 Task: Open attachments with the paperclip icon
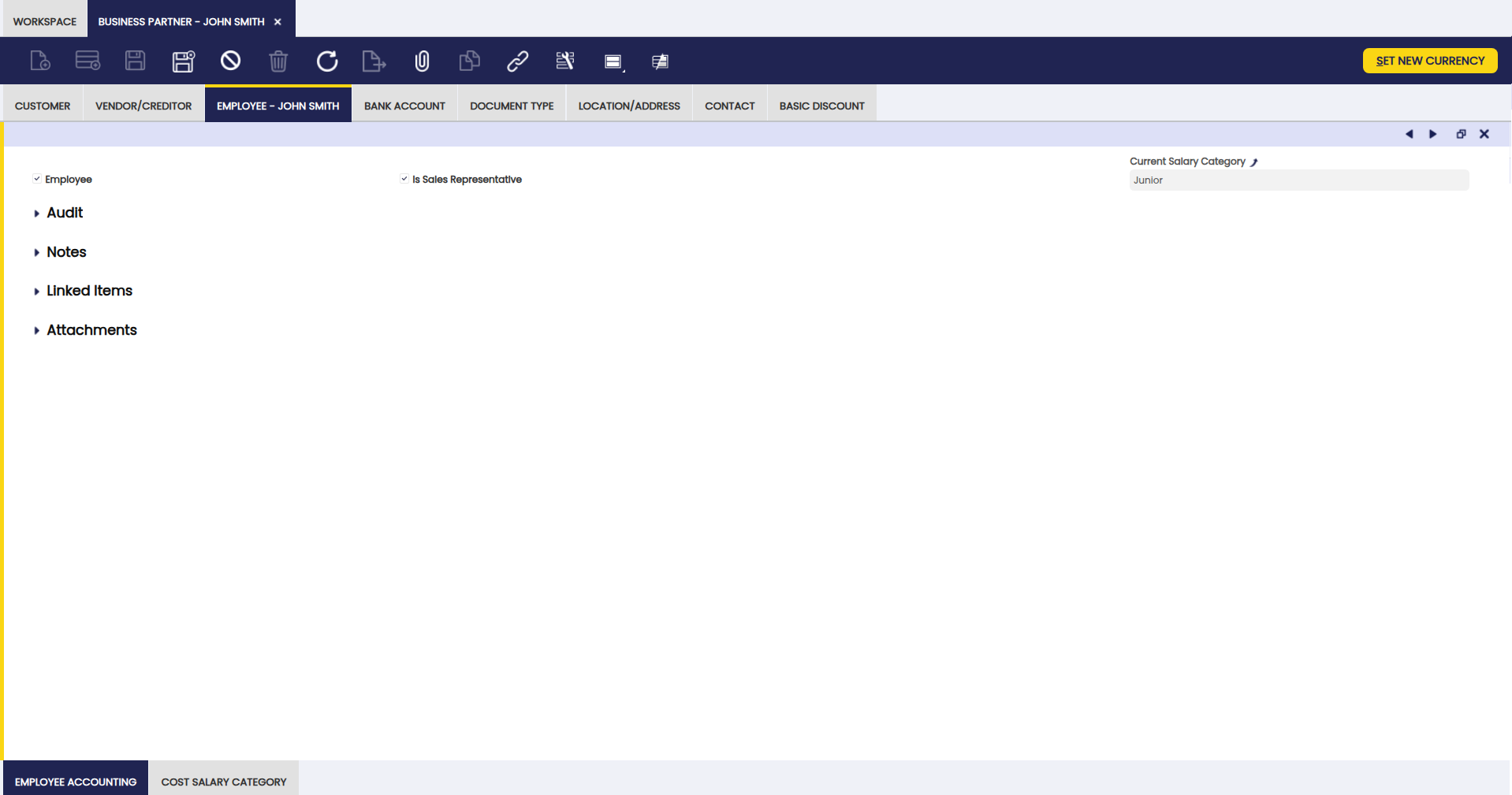[422, 61]
